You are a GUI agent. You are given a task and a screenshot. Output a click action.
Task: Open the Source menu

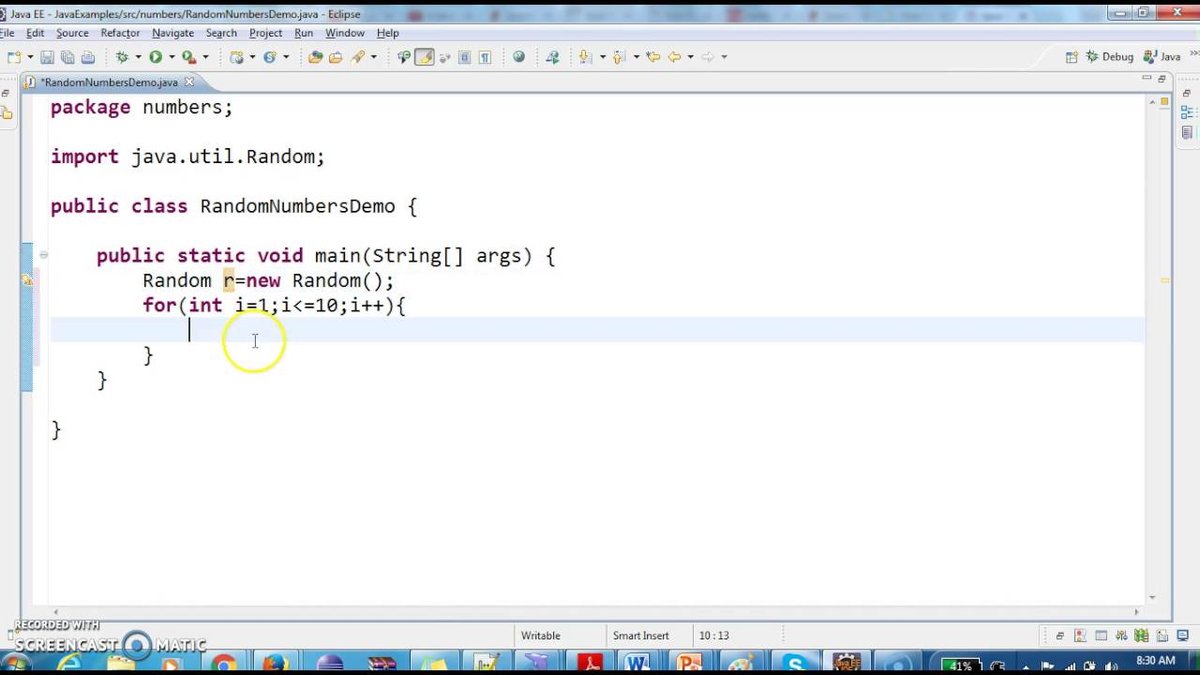tap(72, 33)
